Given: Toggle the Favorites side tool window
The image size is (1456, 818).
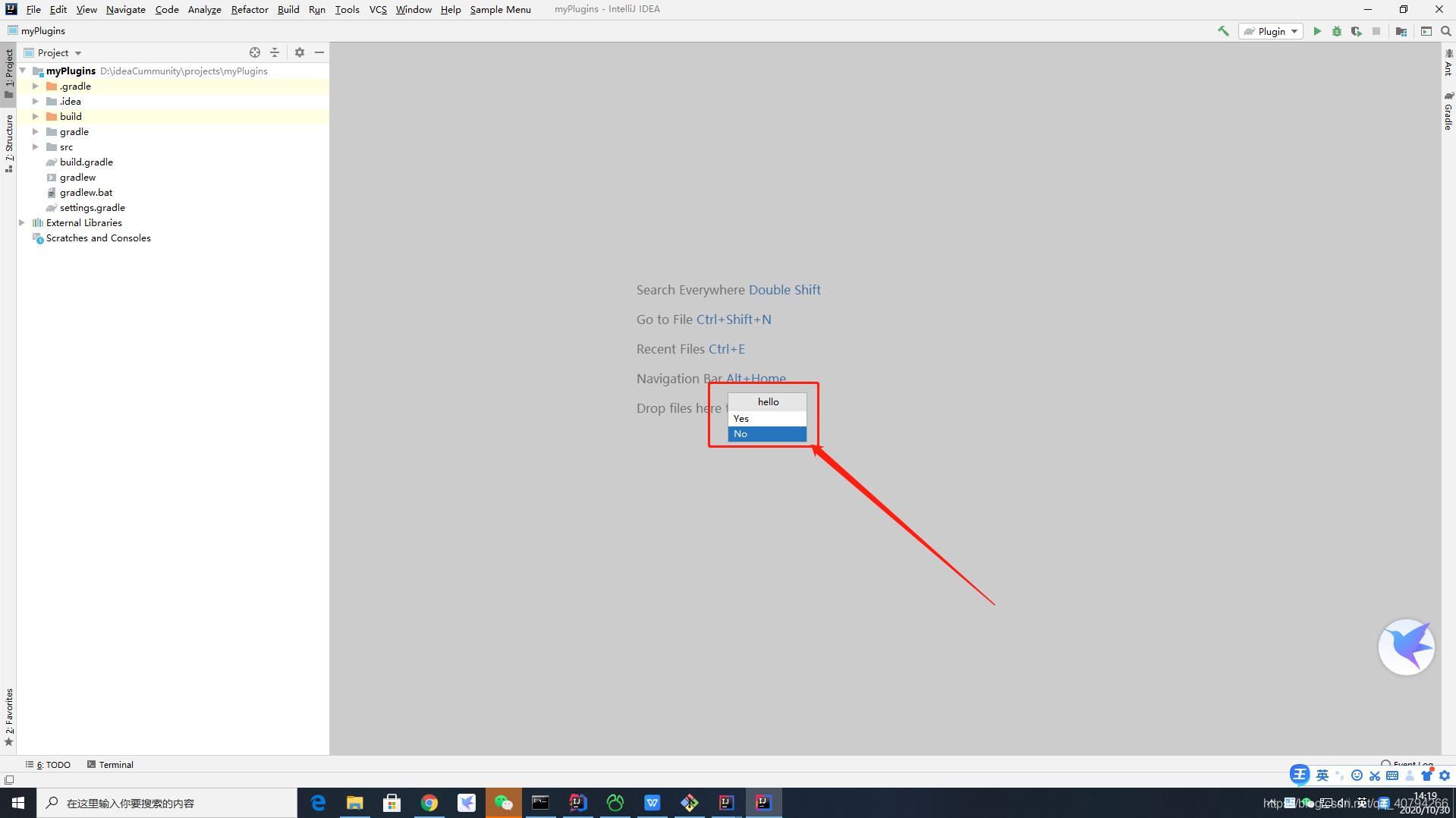Looking at the screenshot, I should point(8,716).
